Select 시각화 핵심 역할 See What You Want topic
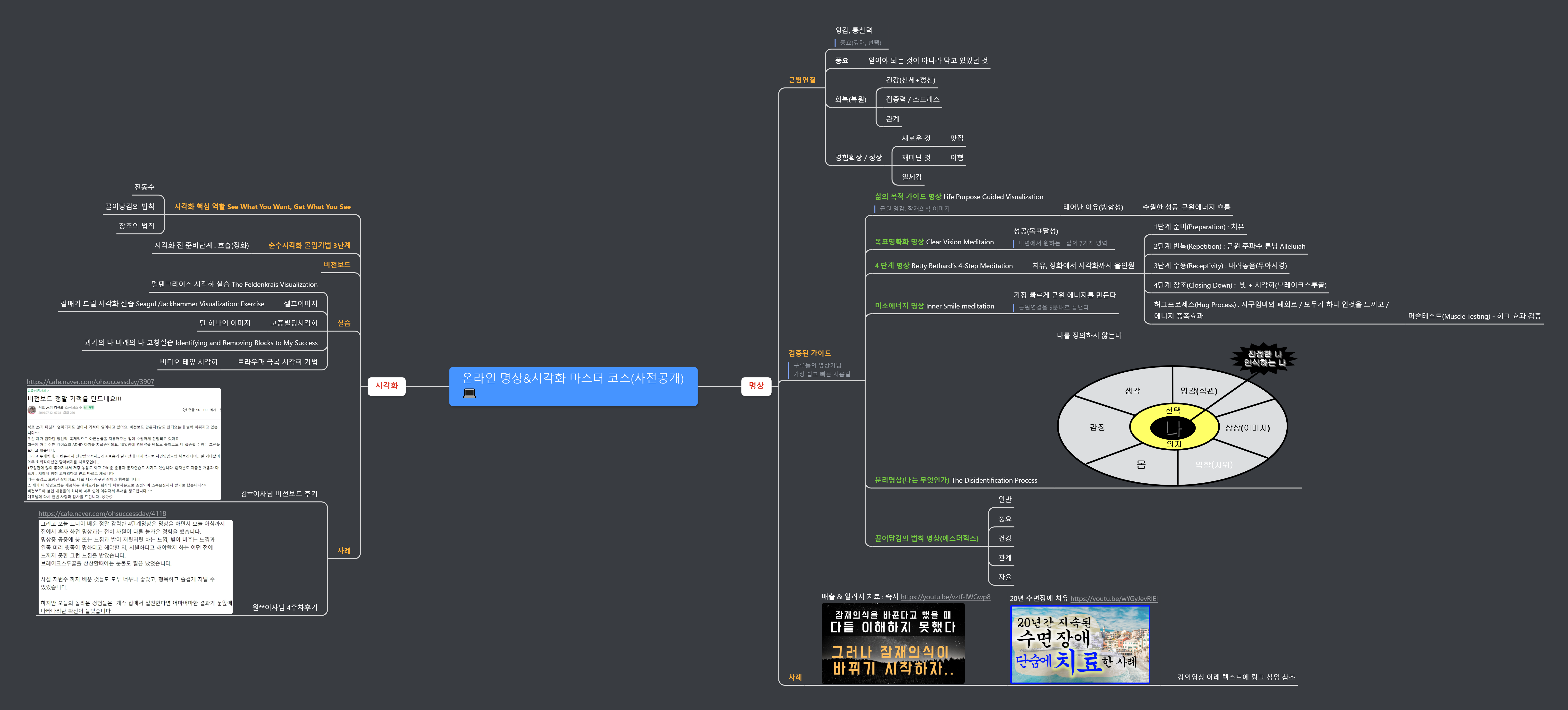This screenshot has width=1568, height=710. coord(262,206)
